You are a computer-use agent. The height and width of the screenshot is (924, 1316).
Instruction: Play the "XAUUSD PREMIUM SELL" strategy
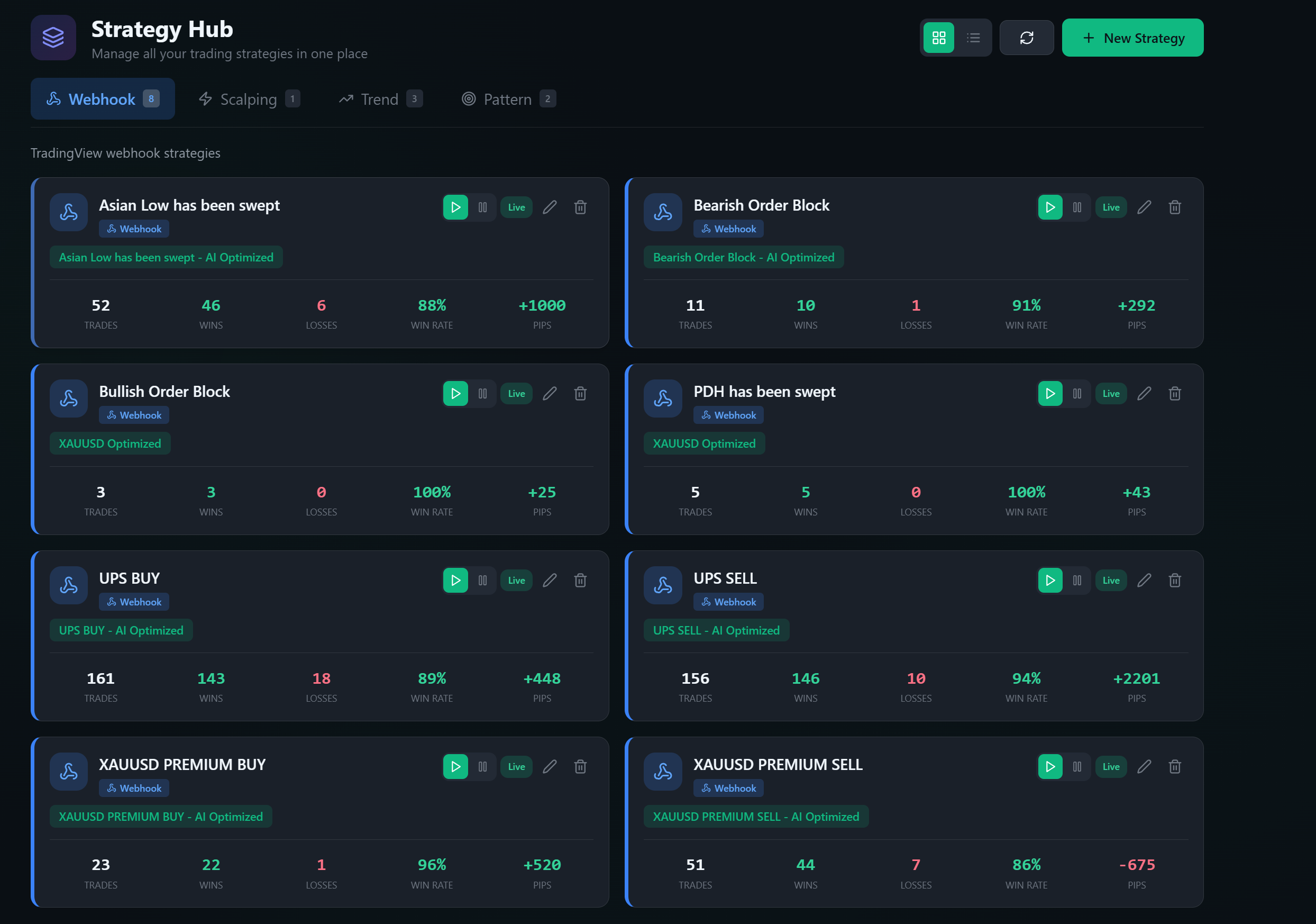click(x=1049, y=766)
